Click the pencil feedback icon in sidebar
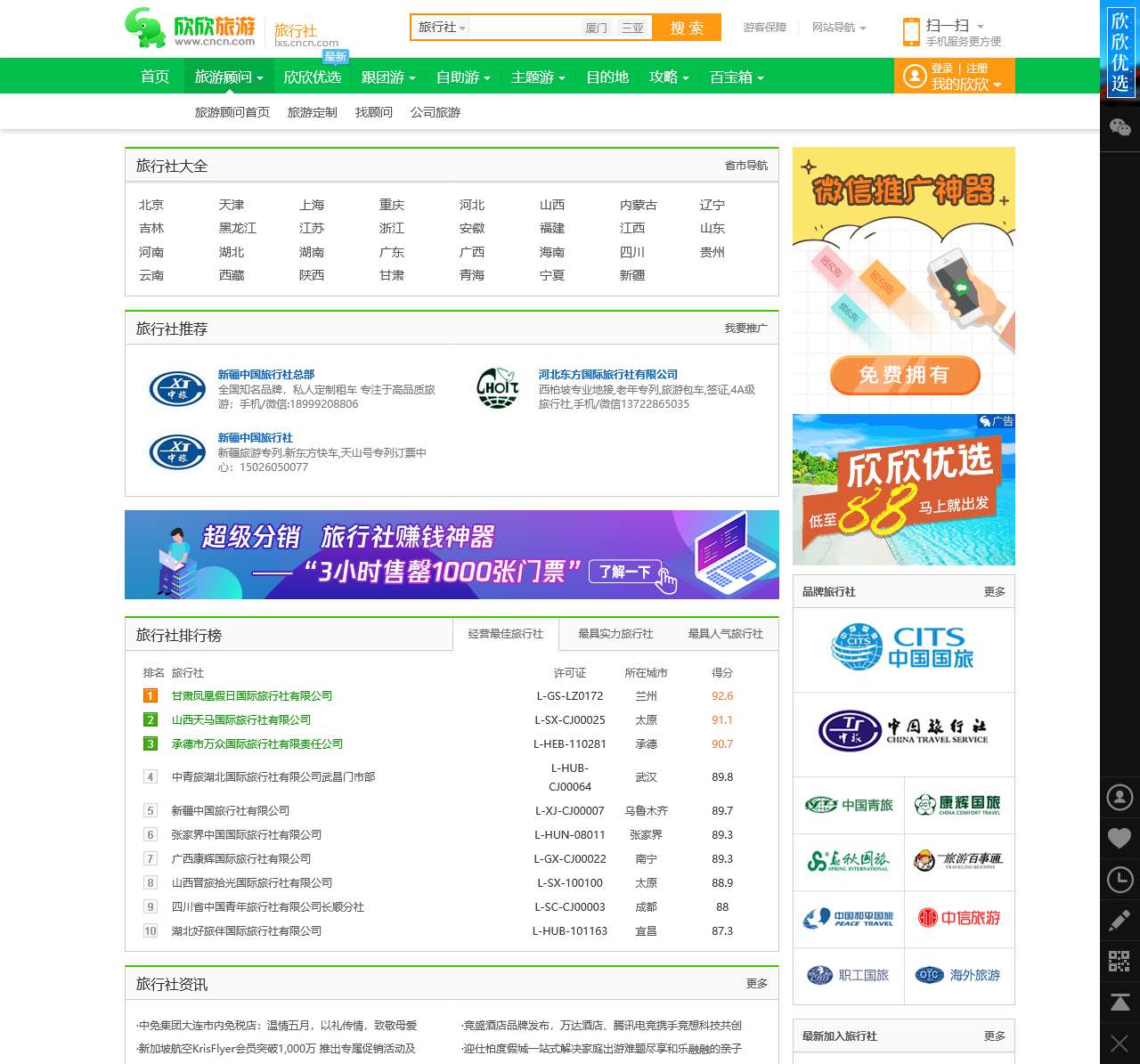 pyautogui.click(x=1120, y=921)
